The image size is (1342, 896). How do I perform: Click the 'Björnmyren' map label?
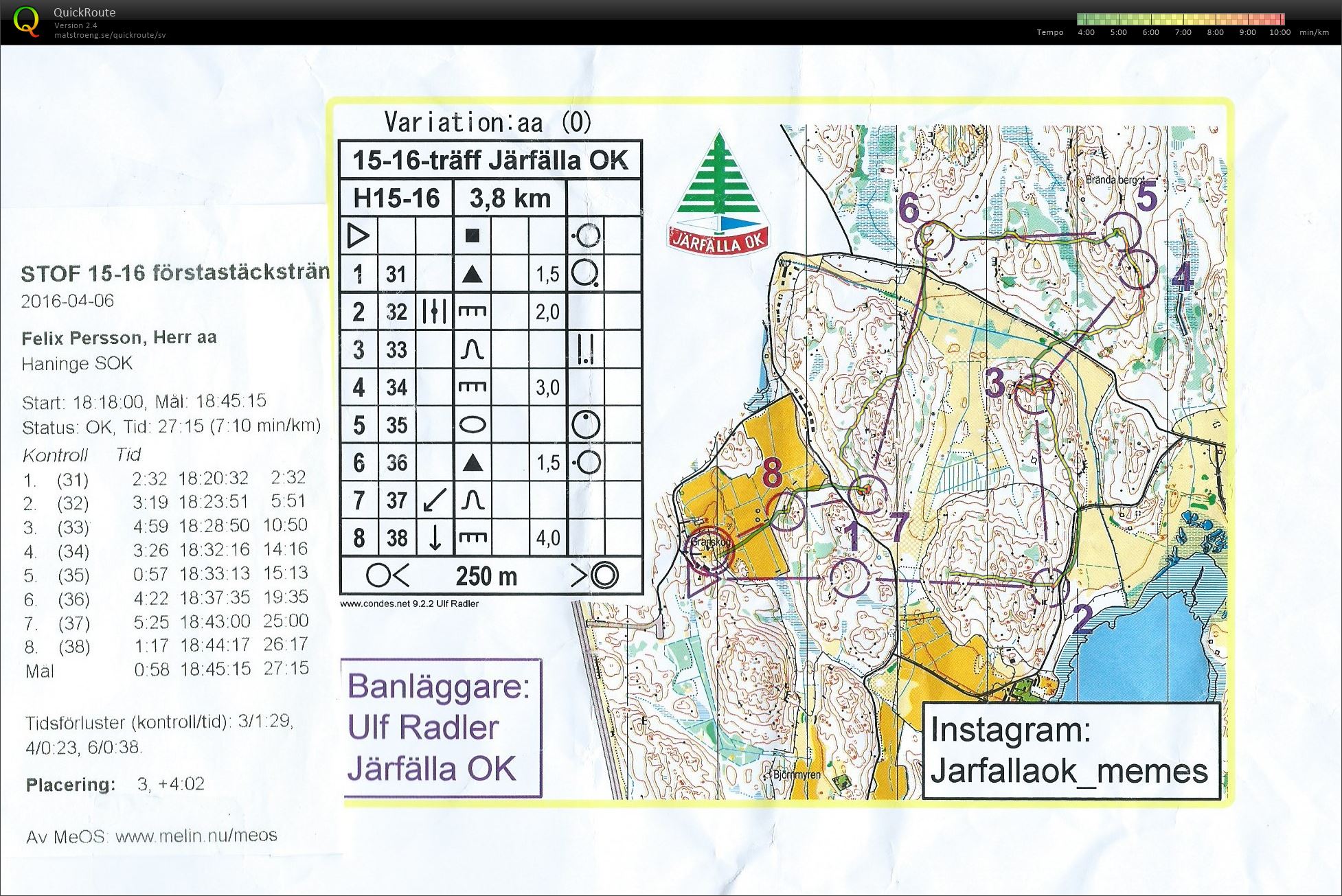point(797,774)
